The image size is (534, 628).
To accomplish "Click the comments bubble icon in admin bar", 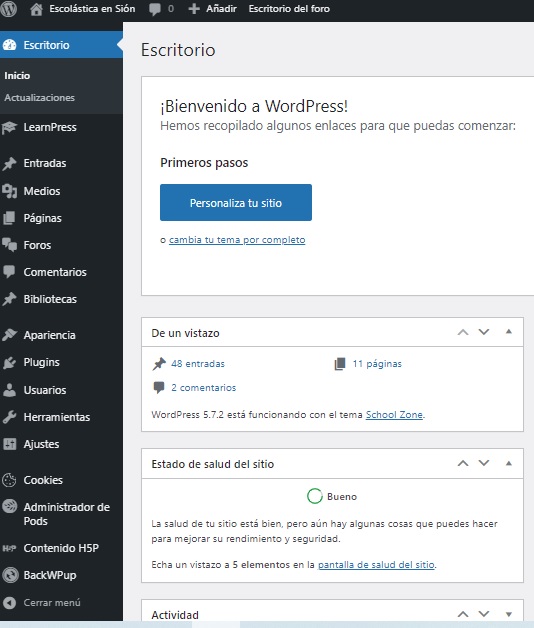I will point(154,9).
